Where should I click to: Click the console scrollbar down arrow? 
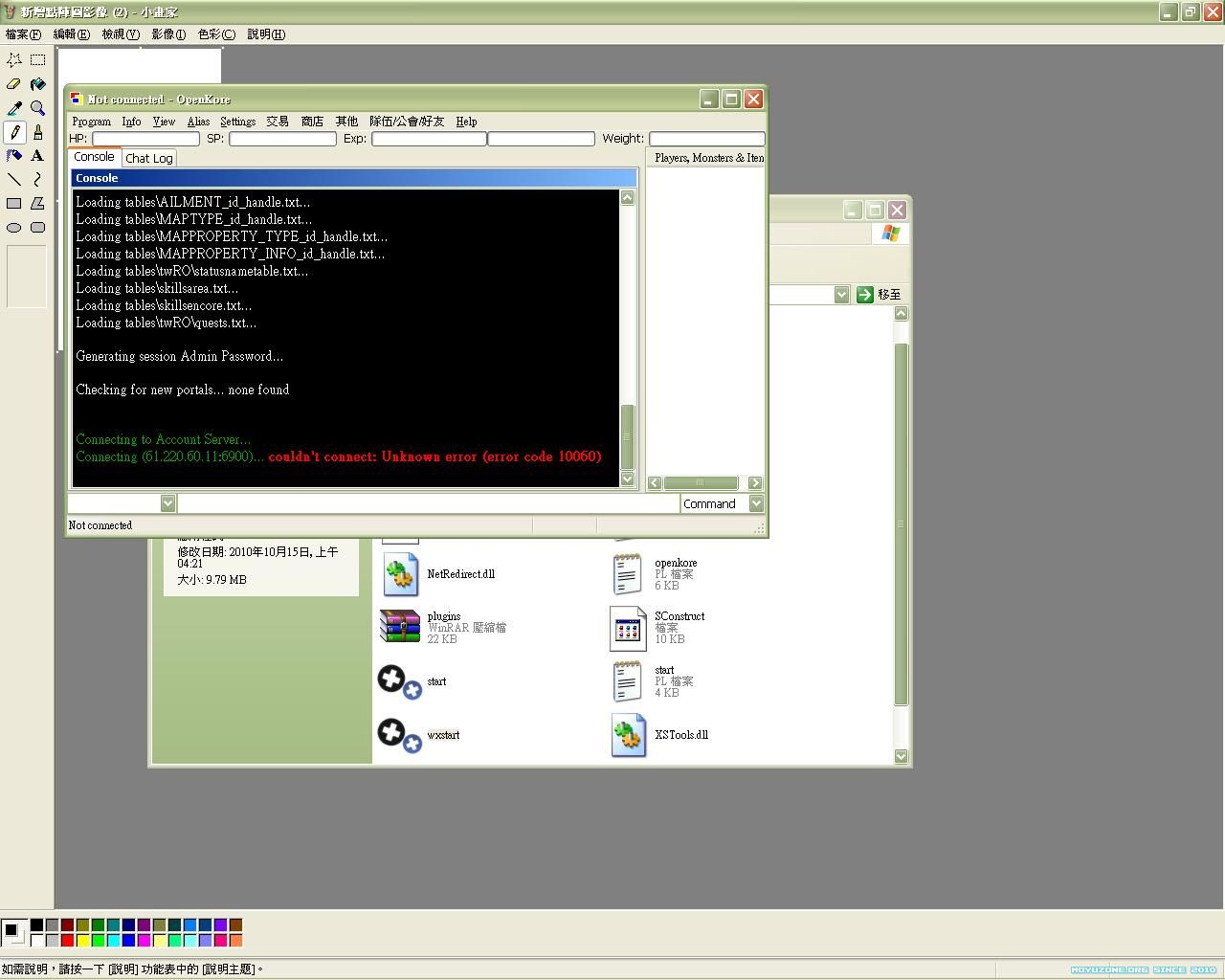point(628,479)
